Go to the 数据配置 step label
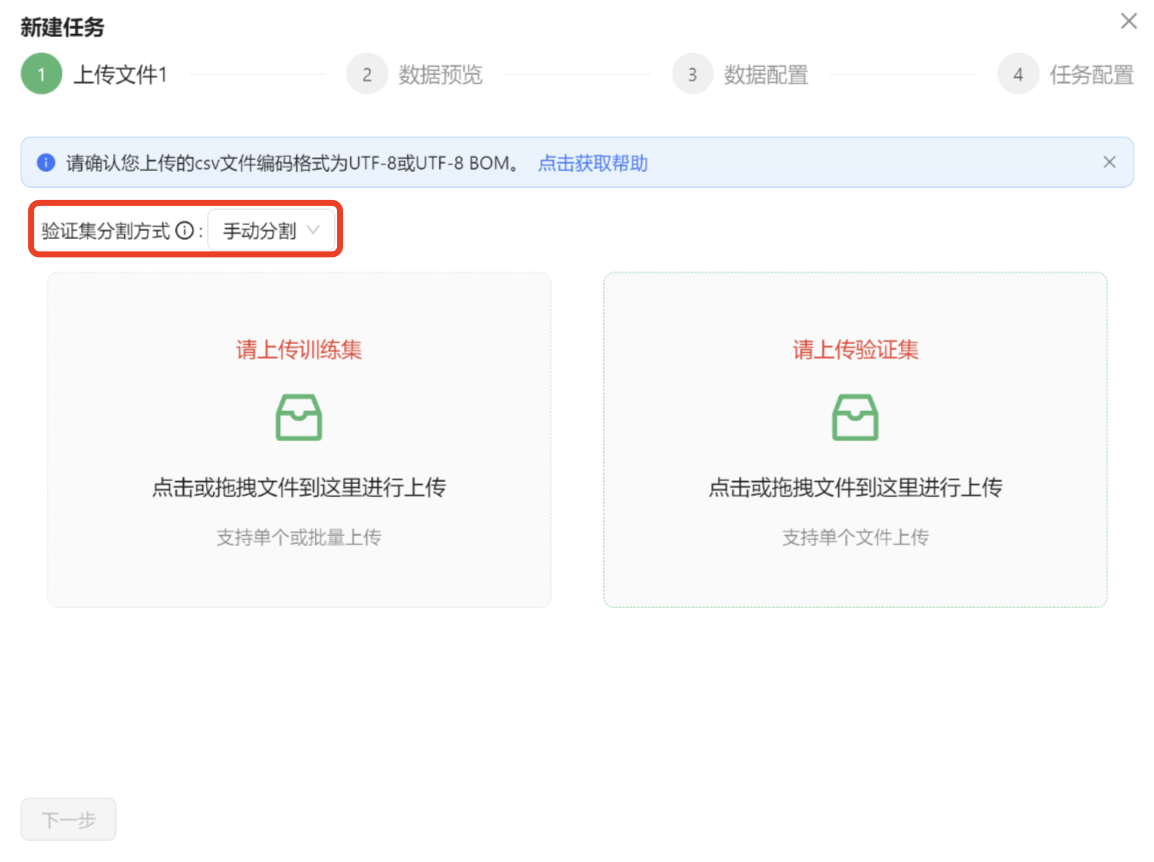1154x862 pixels. [766, 75]
